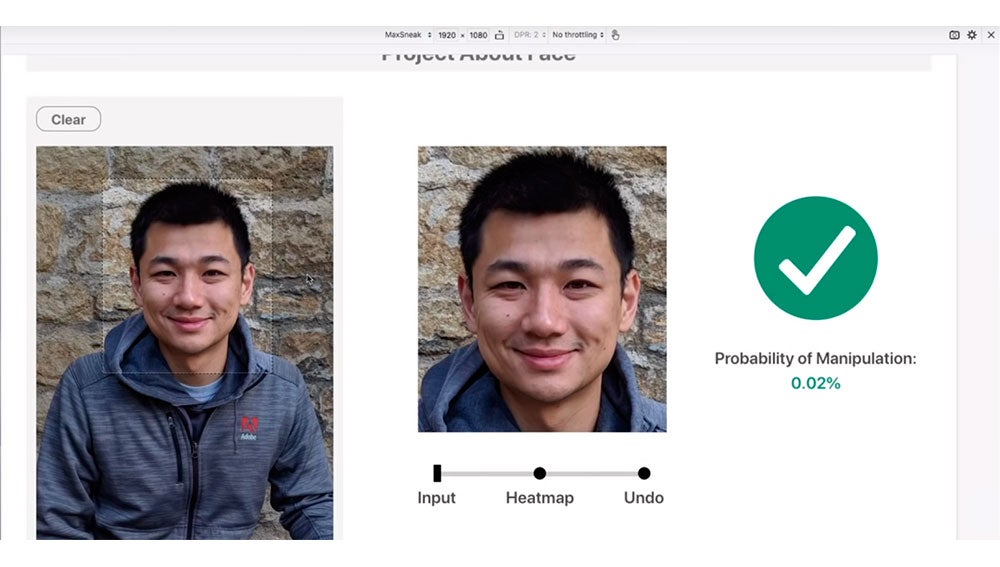This screenshot has height=567, width=1000.
Task: Click the Heatmap label
Action: click(540, 498)
